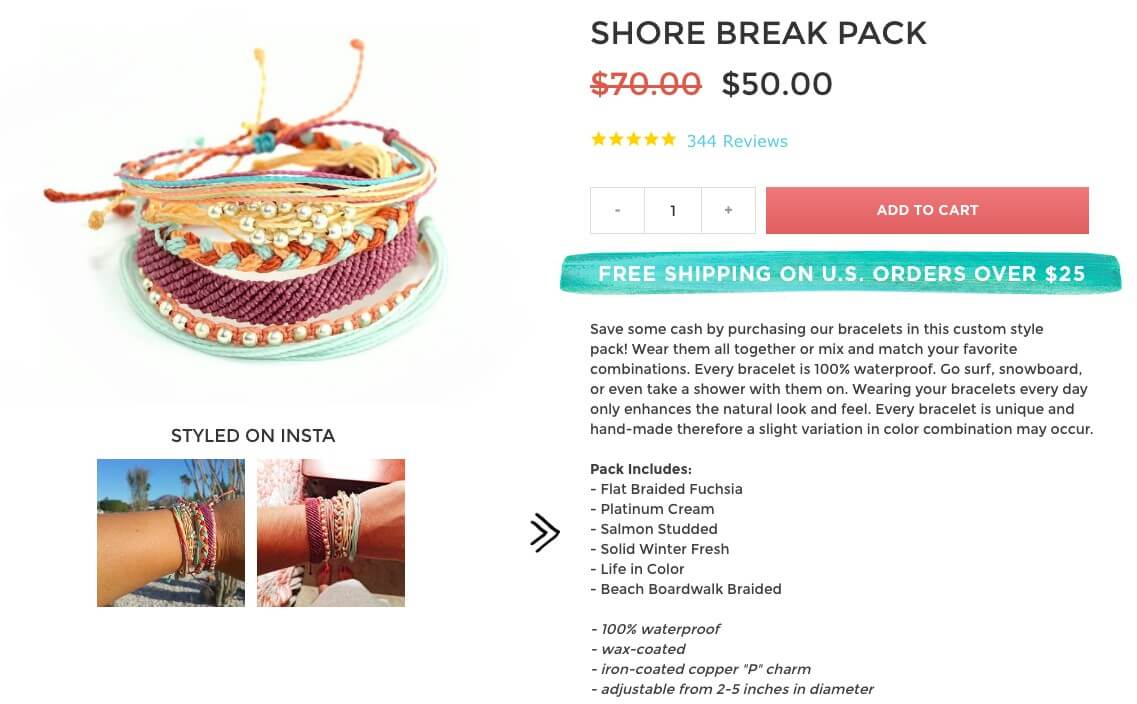Viewport: 1137px width, 704px height.
Task: Select the first Styled on Insta thumbnail
Action: (x=170, y=532)
